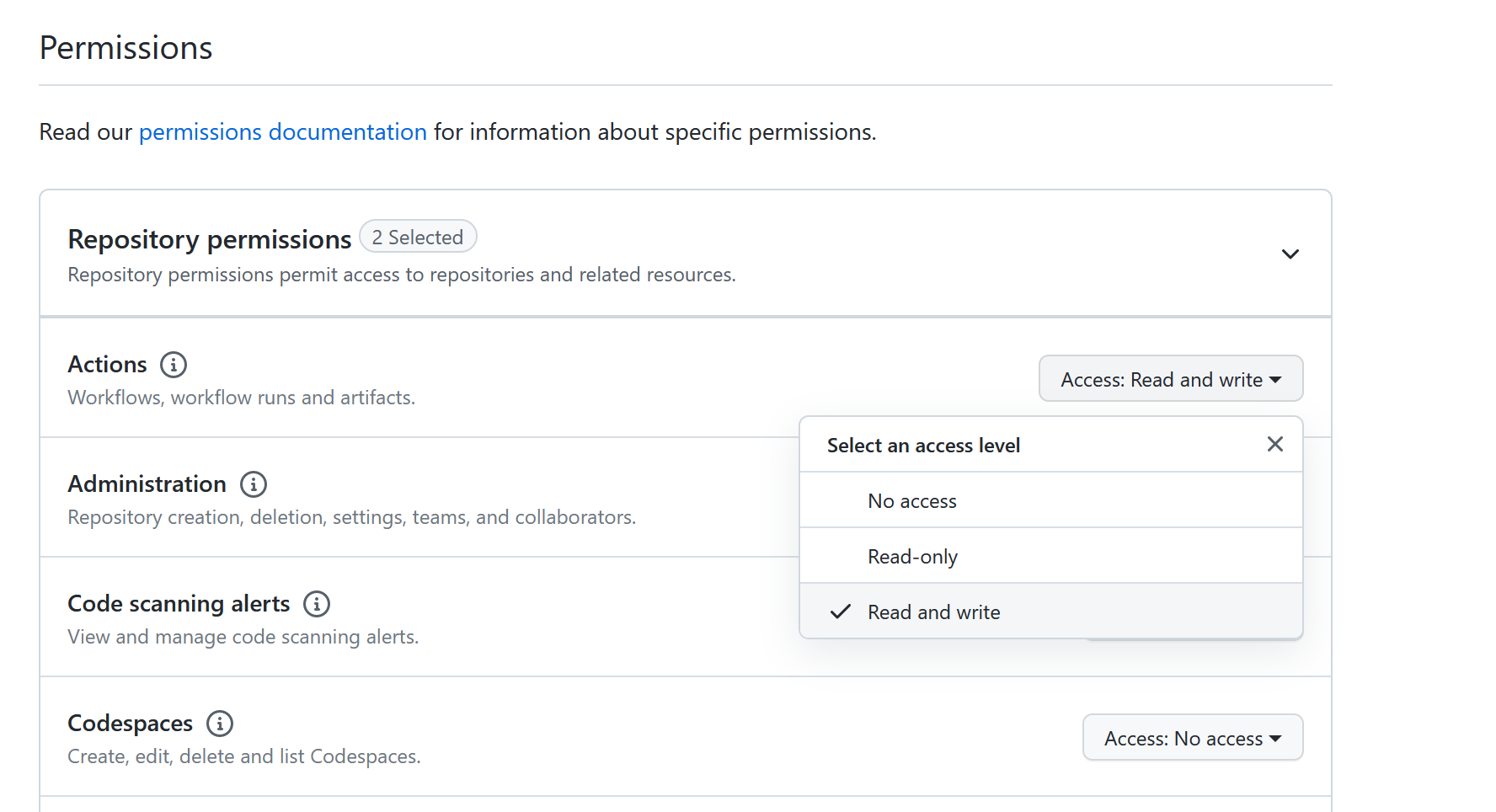Click the Permissions page heading
1496x812 pixels.
tap(125, 47)
